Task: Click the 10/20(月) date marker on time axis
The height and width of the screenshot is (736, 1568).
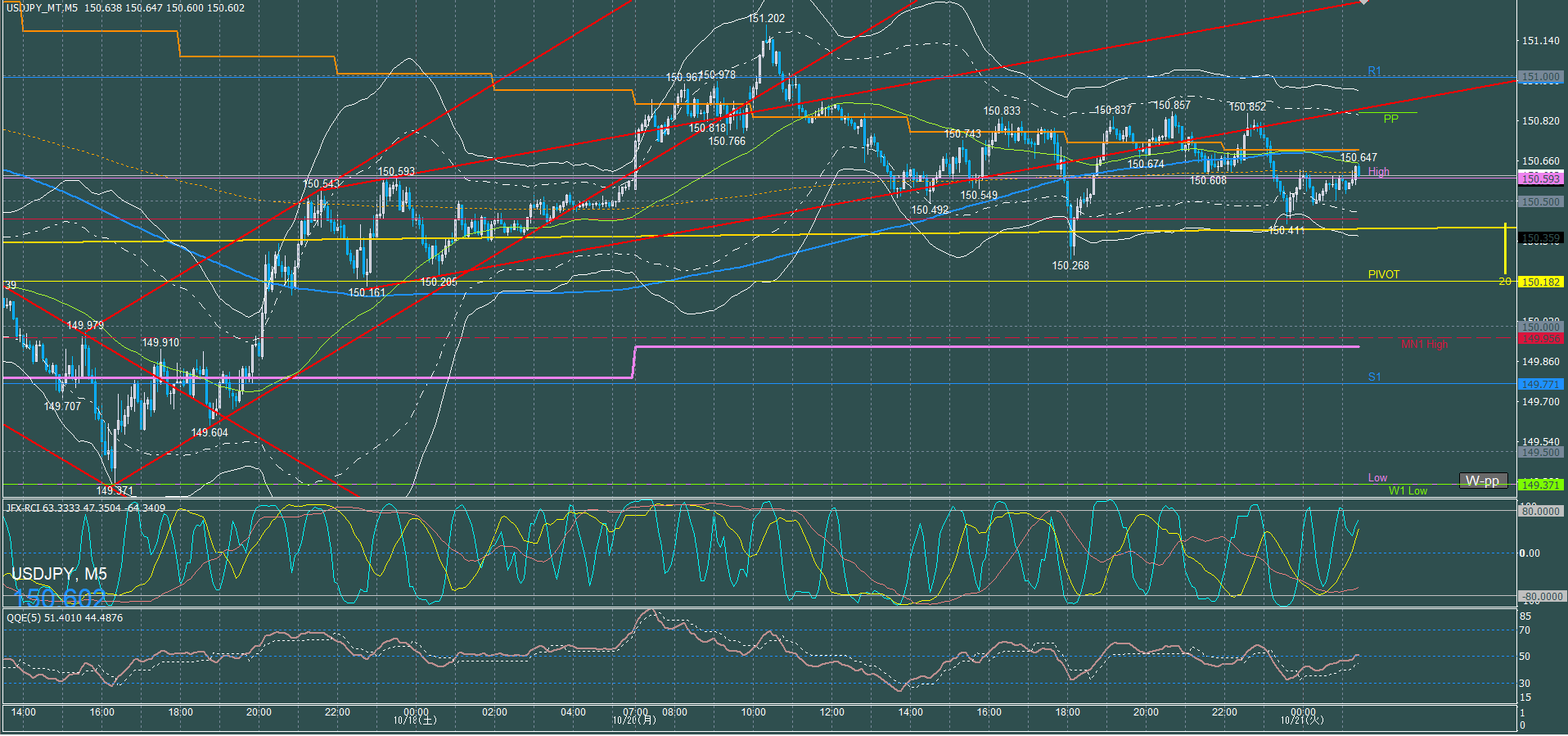Action: 634,720
